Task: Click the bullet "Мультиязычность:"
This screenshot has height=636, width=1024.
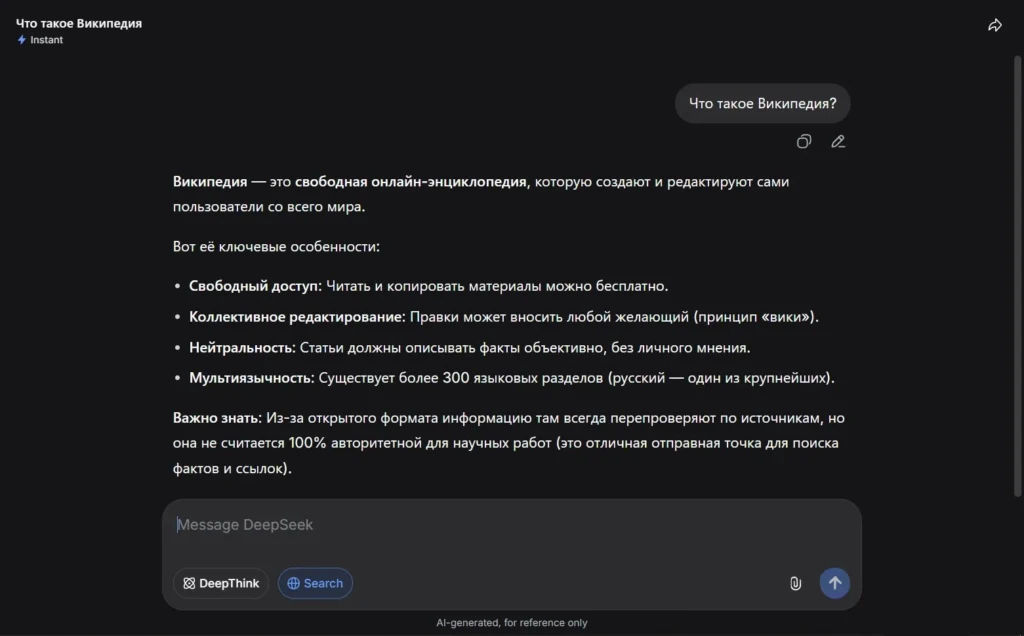Action: (251, 377)
